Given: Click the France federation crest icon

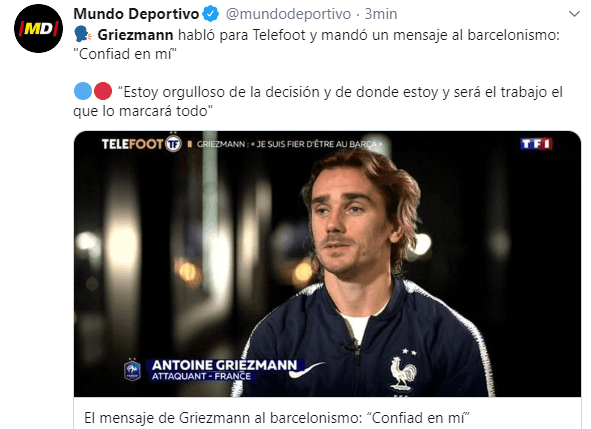Looking at the screenshot, I should [x=132, y=370].
